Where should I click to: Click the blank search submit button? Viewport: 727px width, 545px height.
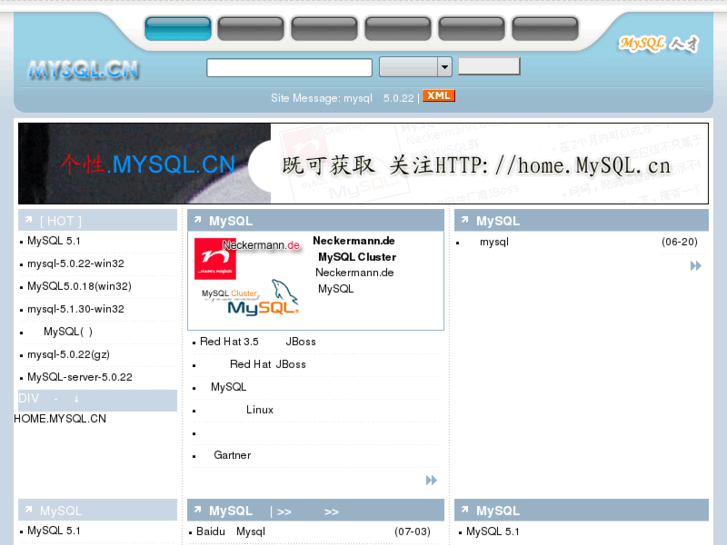[489, 66]
